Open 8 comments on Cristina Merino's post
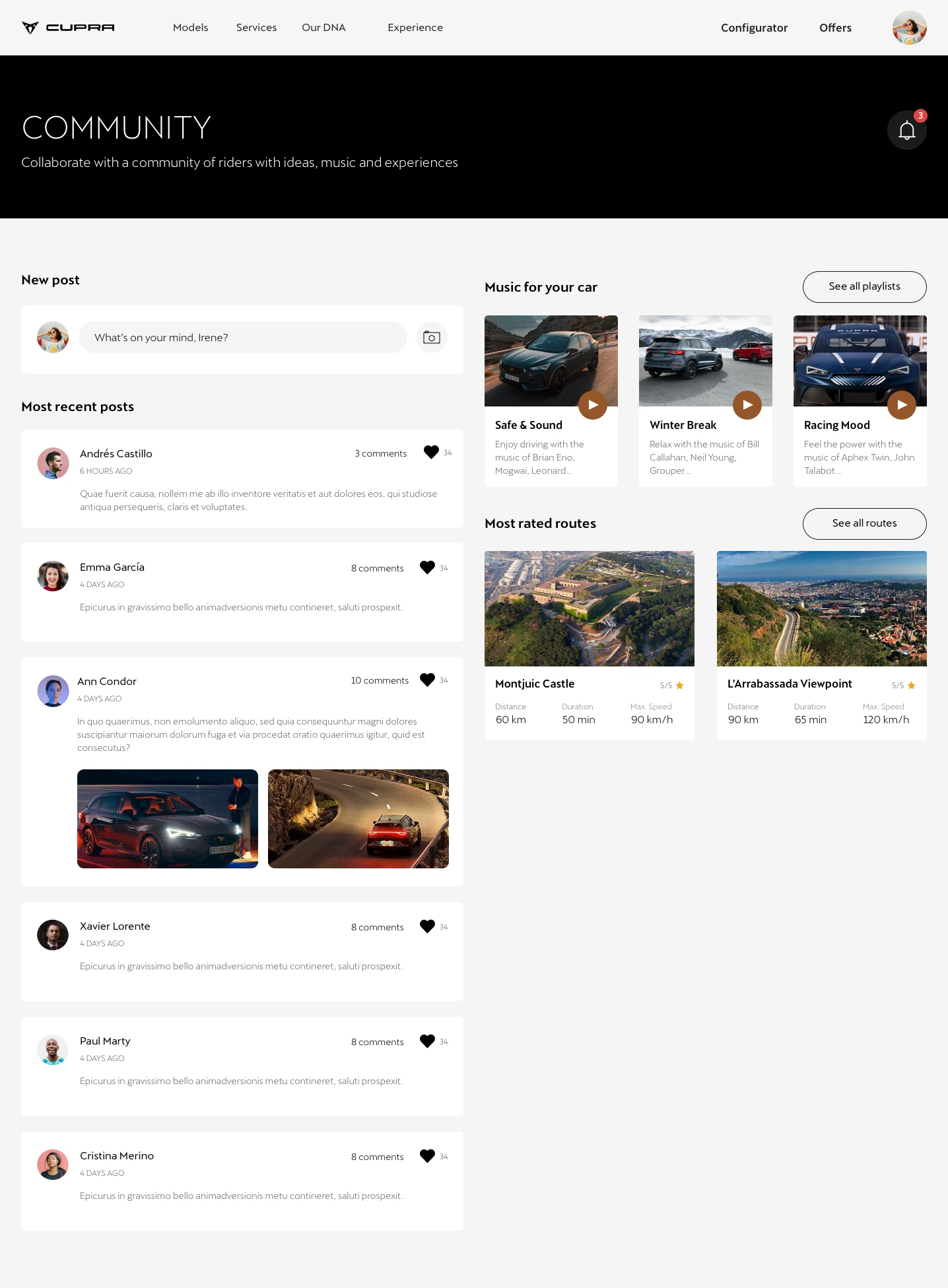 (x=377, y=1157)
